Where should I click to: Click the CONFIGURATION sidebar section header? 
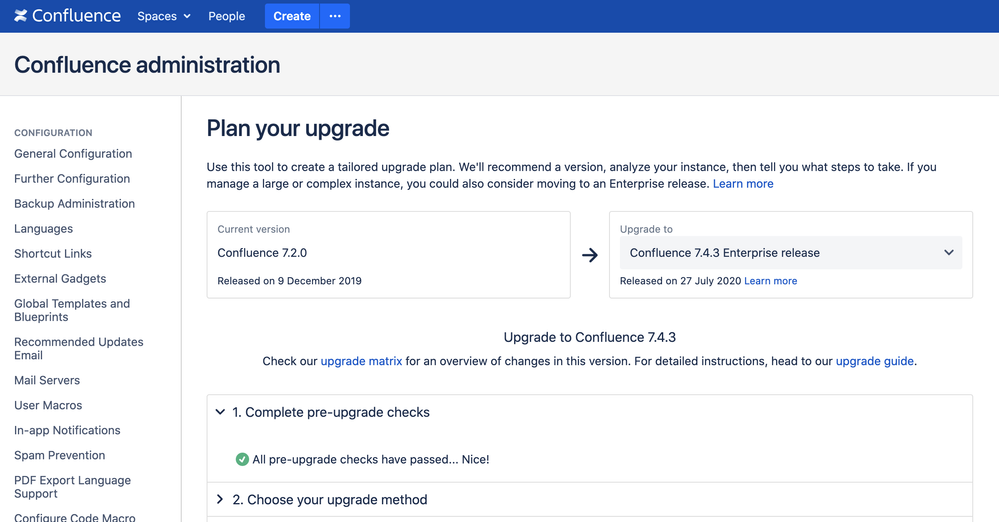pyautogui.click(x=53, y=133)
